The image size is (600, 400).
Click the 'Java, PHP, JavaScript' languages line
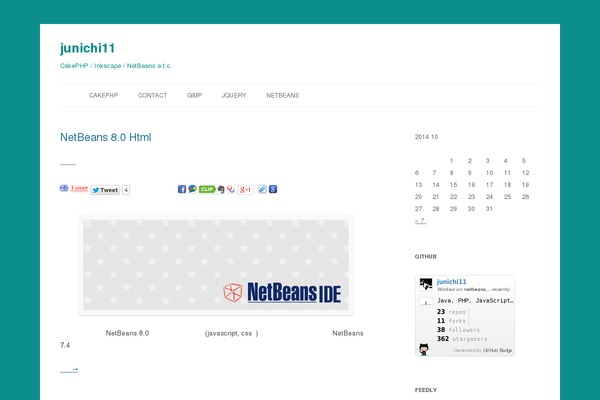click(x=475, y=301)
